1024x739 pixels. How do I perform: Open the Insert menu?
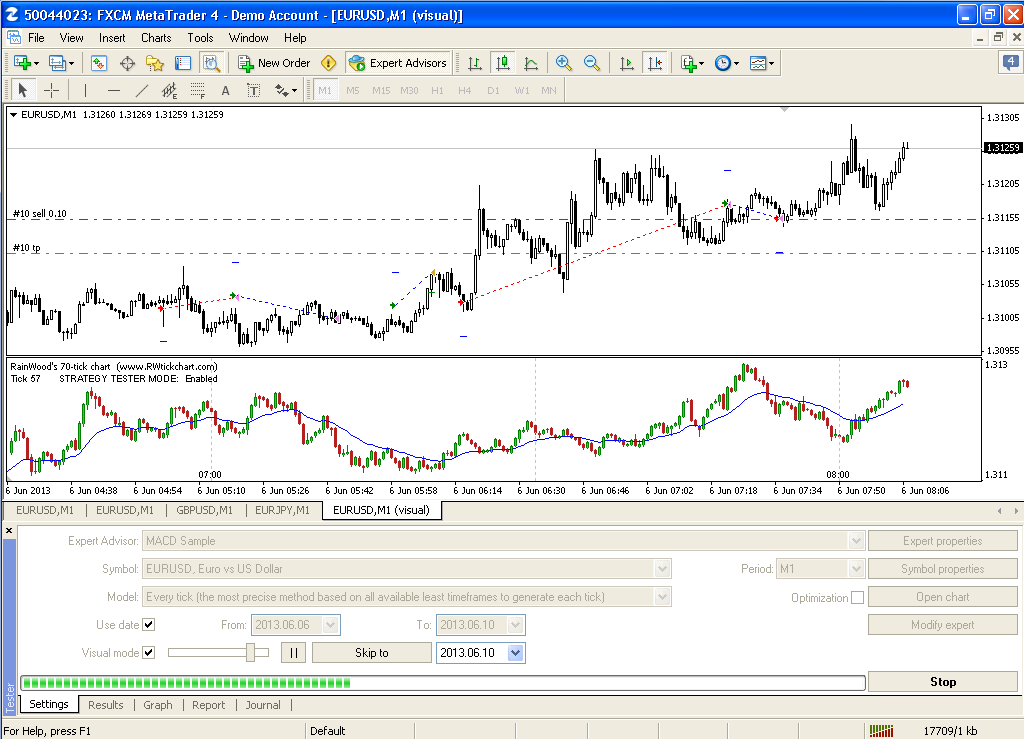(x=112, y=38)
